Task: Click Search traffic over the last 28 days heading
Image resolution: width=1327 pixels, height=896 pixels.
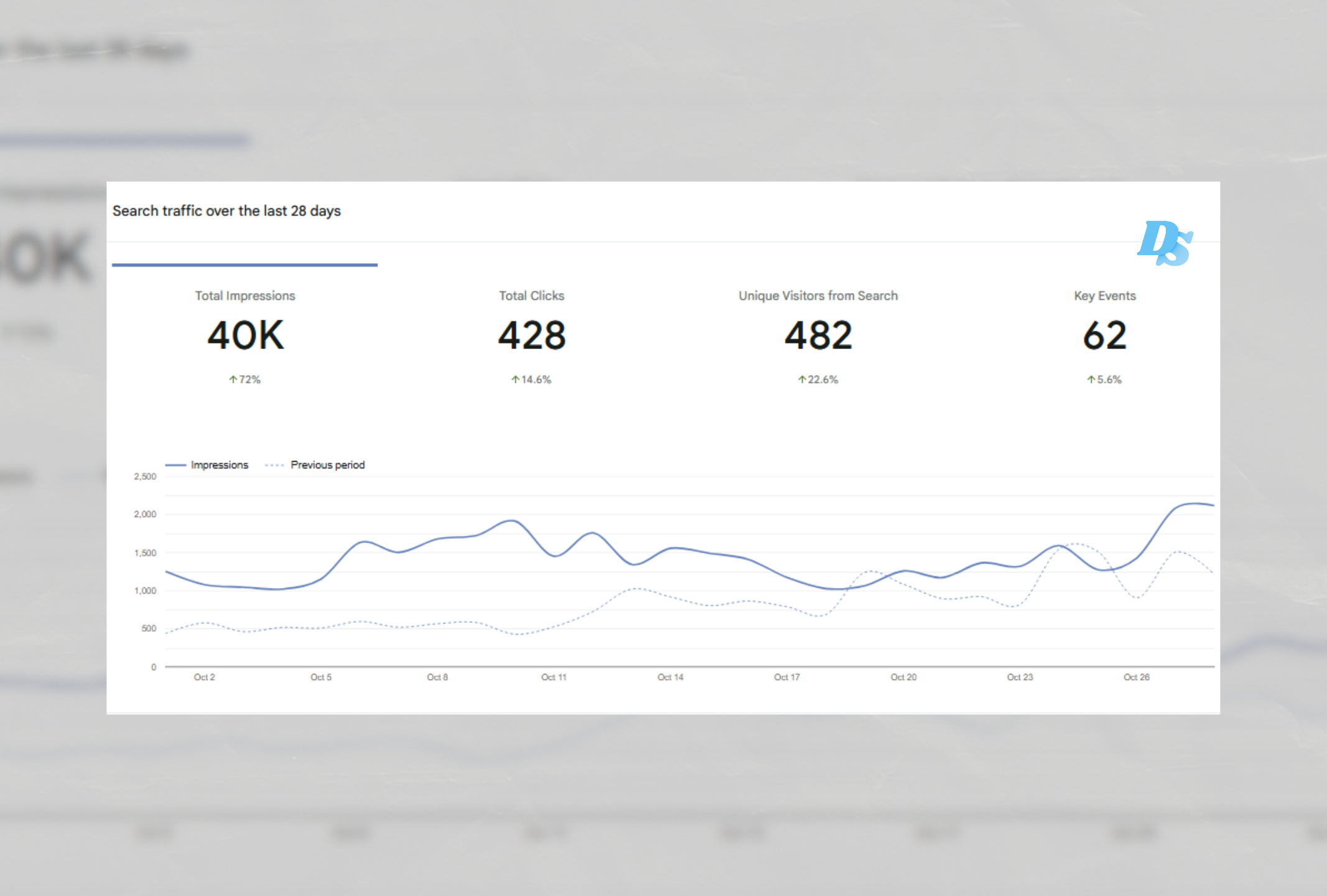Action: (226, 211)
